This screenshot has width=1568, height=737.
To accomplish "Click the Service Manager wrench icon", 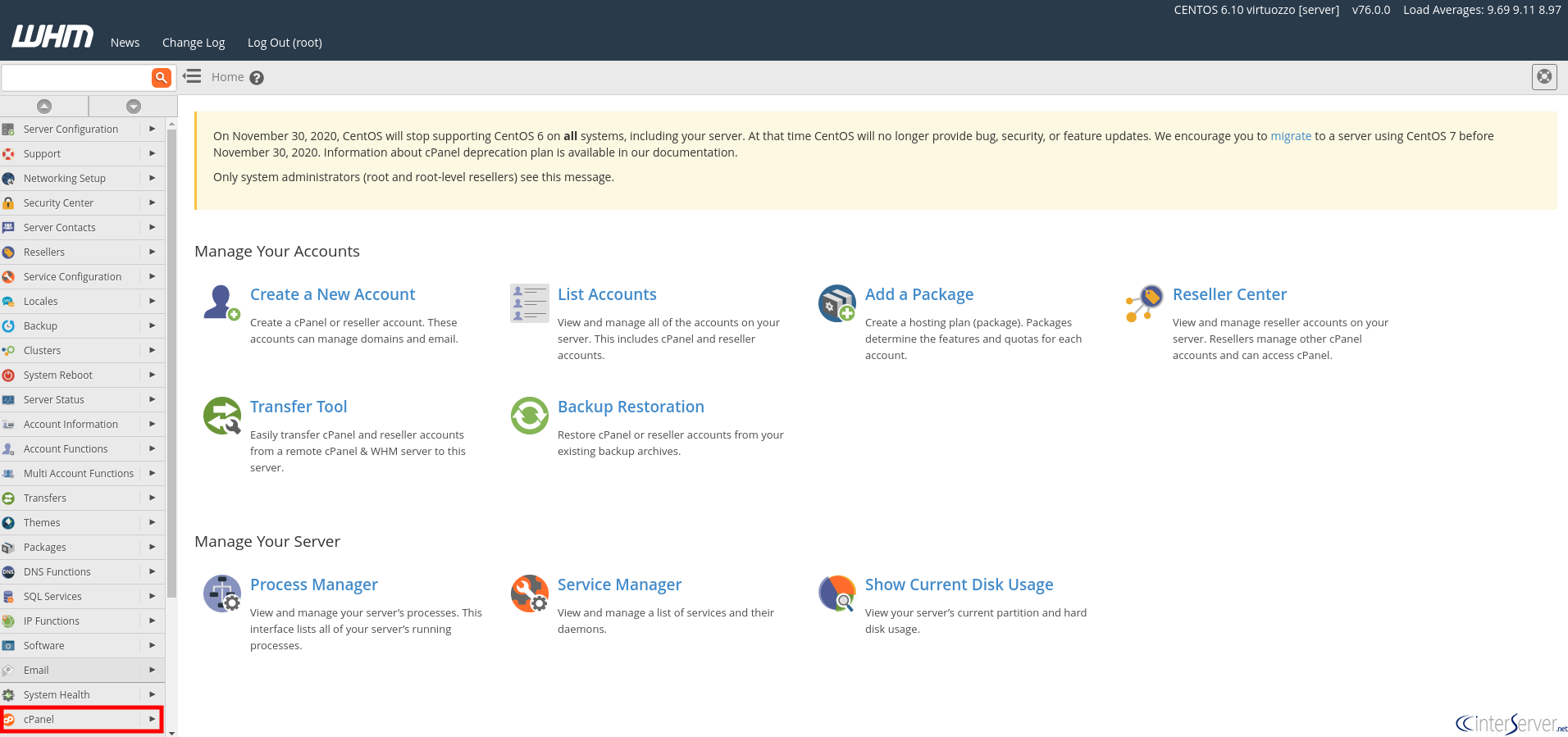I will click(529, 594).
